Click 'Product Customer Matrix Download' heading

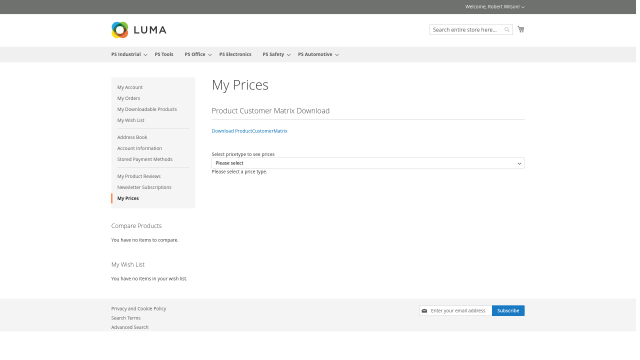click(271, 111)
